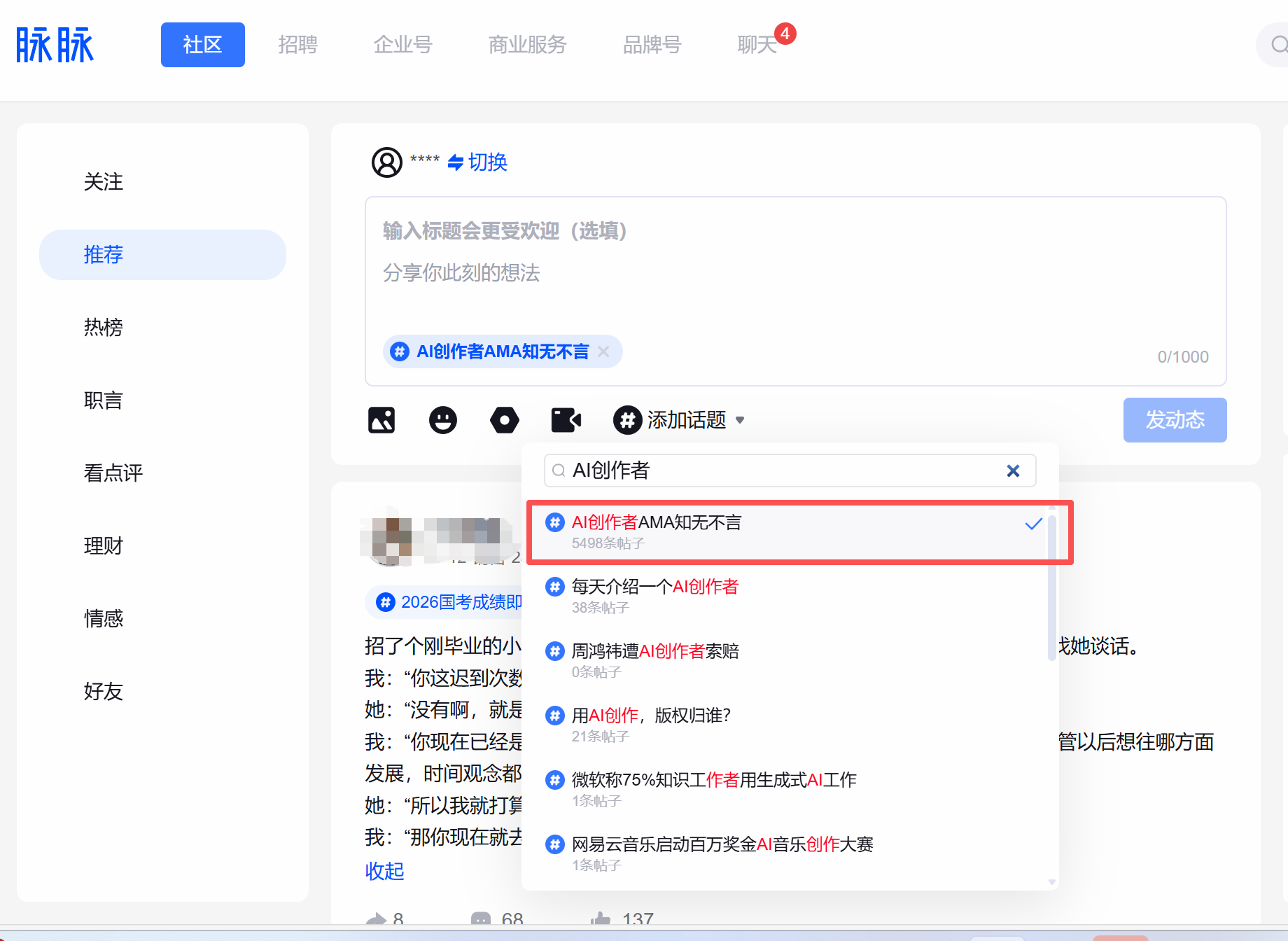Click the comment icon showing 68
The height and width of the screenshot is (941, 1288).
(x=481, y=919)
